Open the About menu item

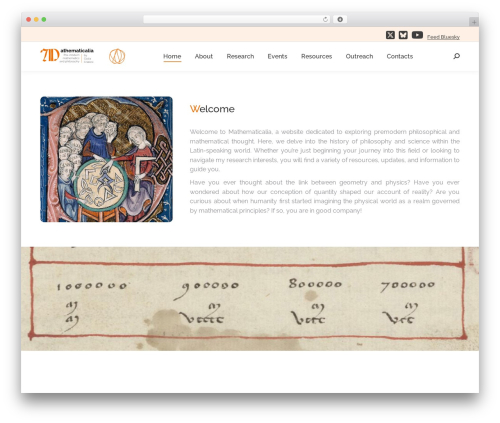click(204, 56)
